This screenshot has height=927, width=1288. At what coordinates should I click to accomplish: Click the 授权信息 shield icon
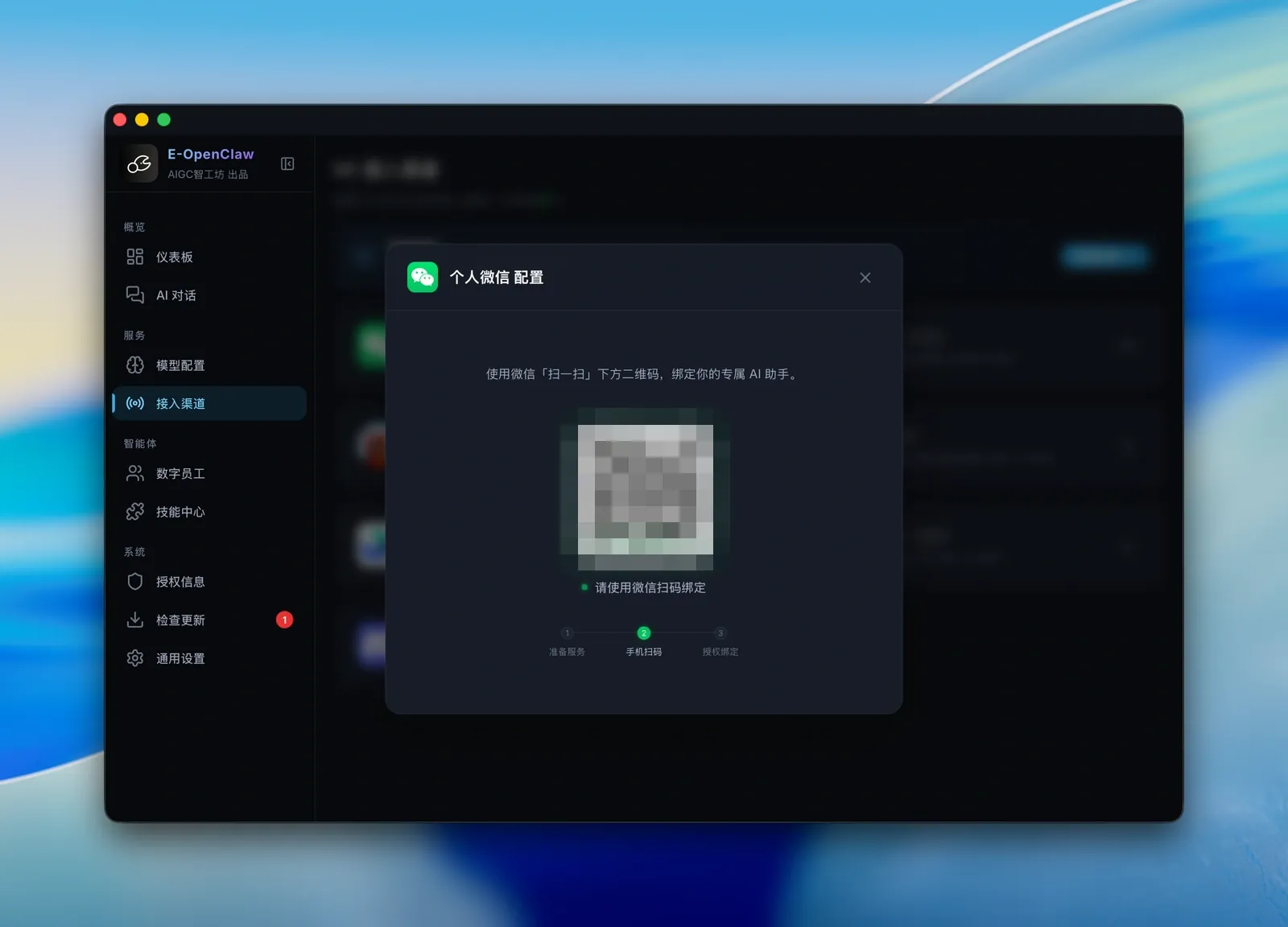(135, 581)
